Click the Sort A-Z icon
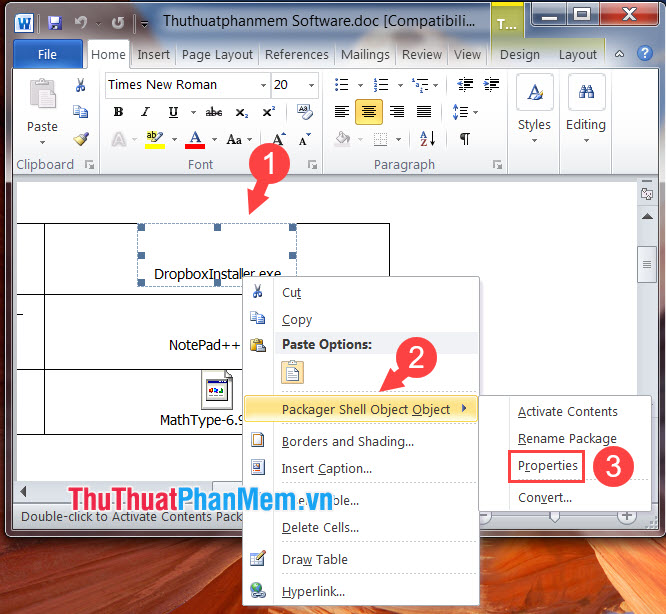The height and width of the screenshot is (614, 666). 427,139
